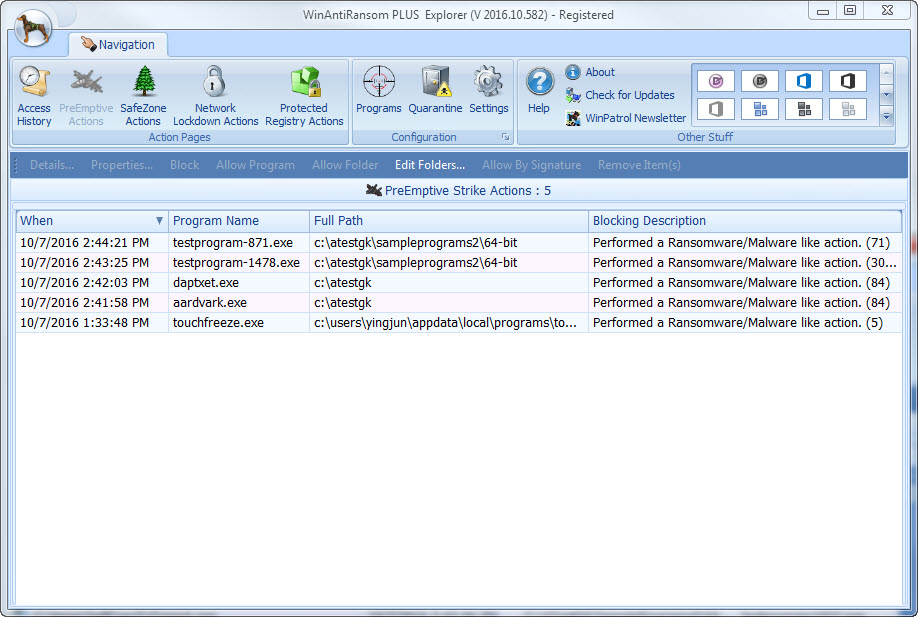Open the Programs crosshair icon
Image resolution: width=918 pixels, height=617 pixels.
(x=379, y=81)
